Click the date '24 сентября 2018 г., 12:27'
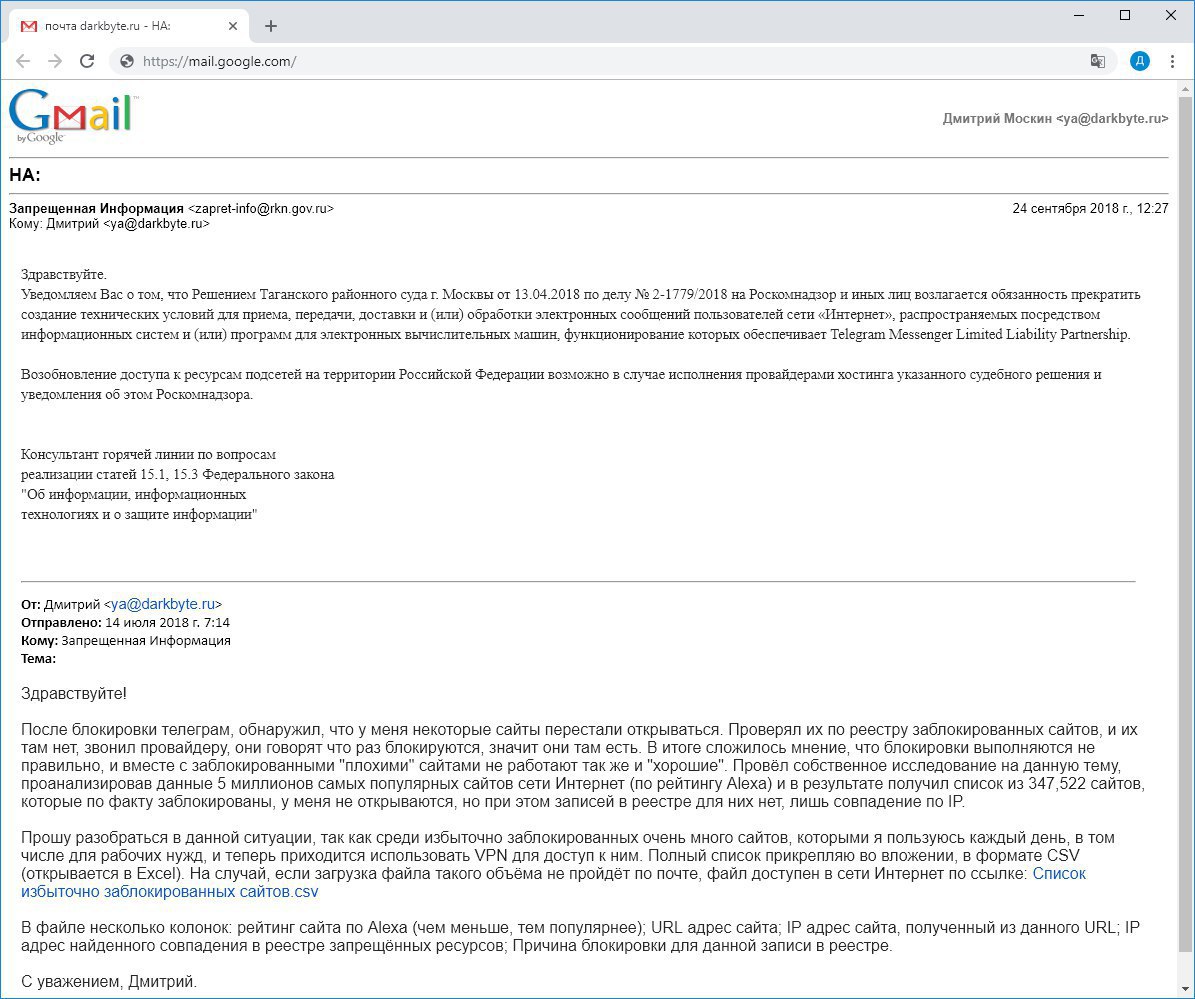Screen dimensions: 1195x999 coord(1090,209)
